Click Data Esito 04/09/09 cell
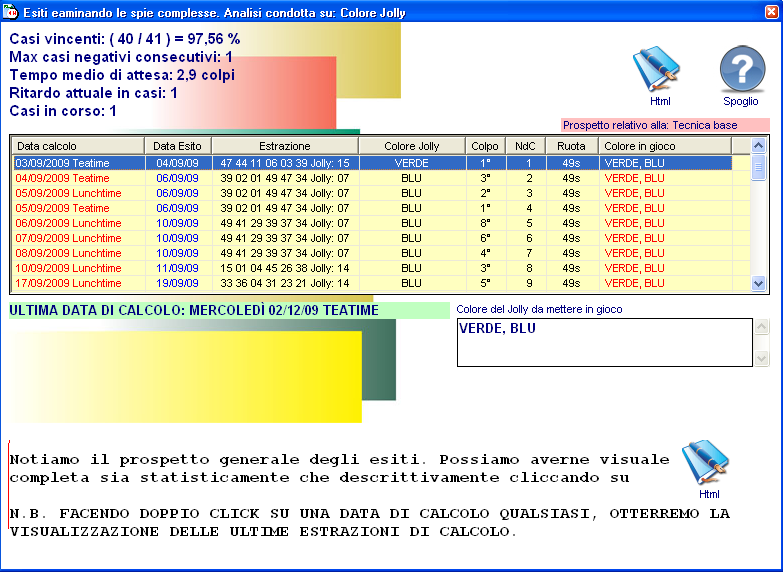 pyautogui.click(x=177, y=163)
